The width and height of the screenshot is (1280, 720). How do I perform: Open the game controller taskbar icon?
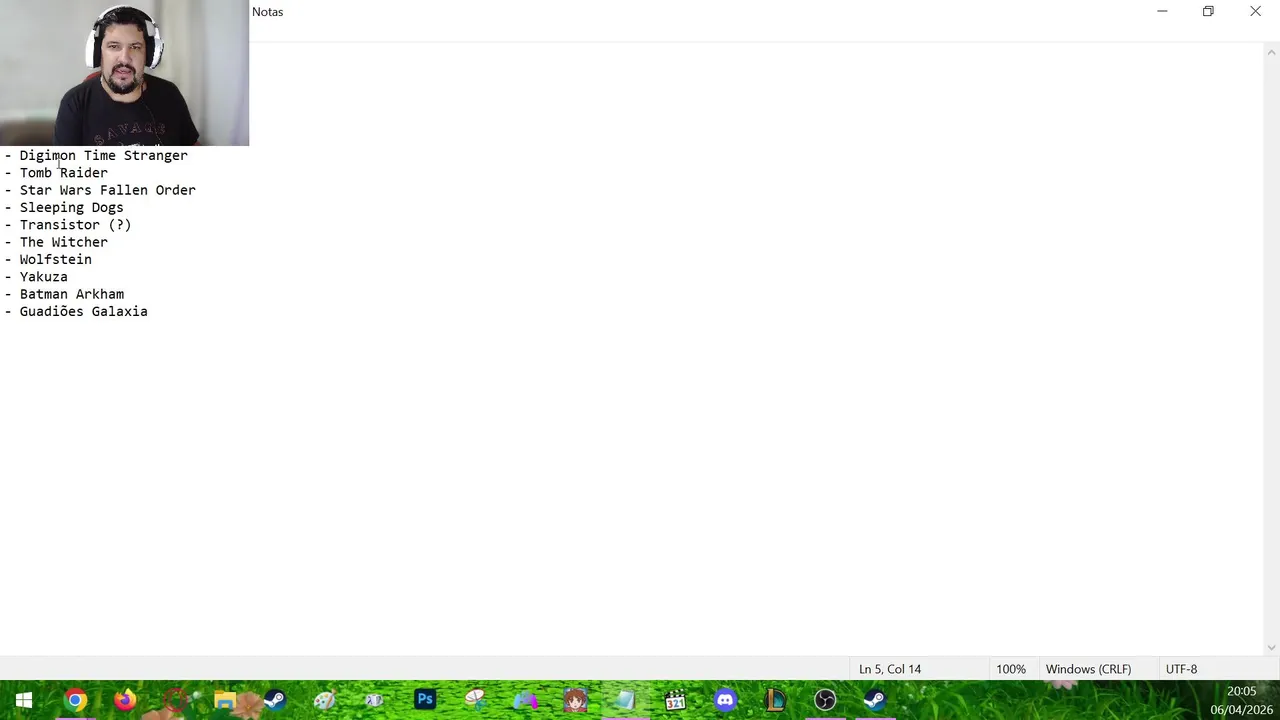tap(525, 700)
